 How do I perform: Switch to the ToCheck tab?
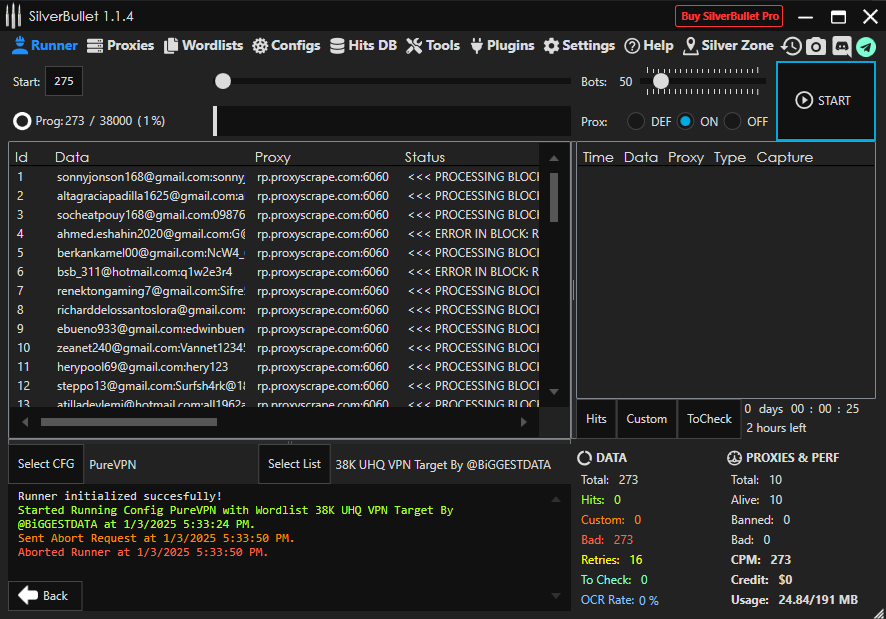pos(709,419)
